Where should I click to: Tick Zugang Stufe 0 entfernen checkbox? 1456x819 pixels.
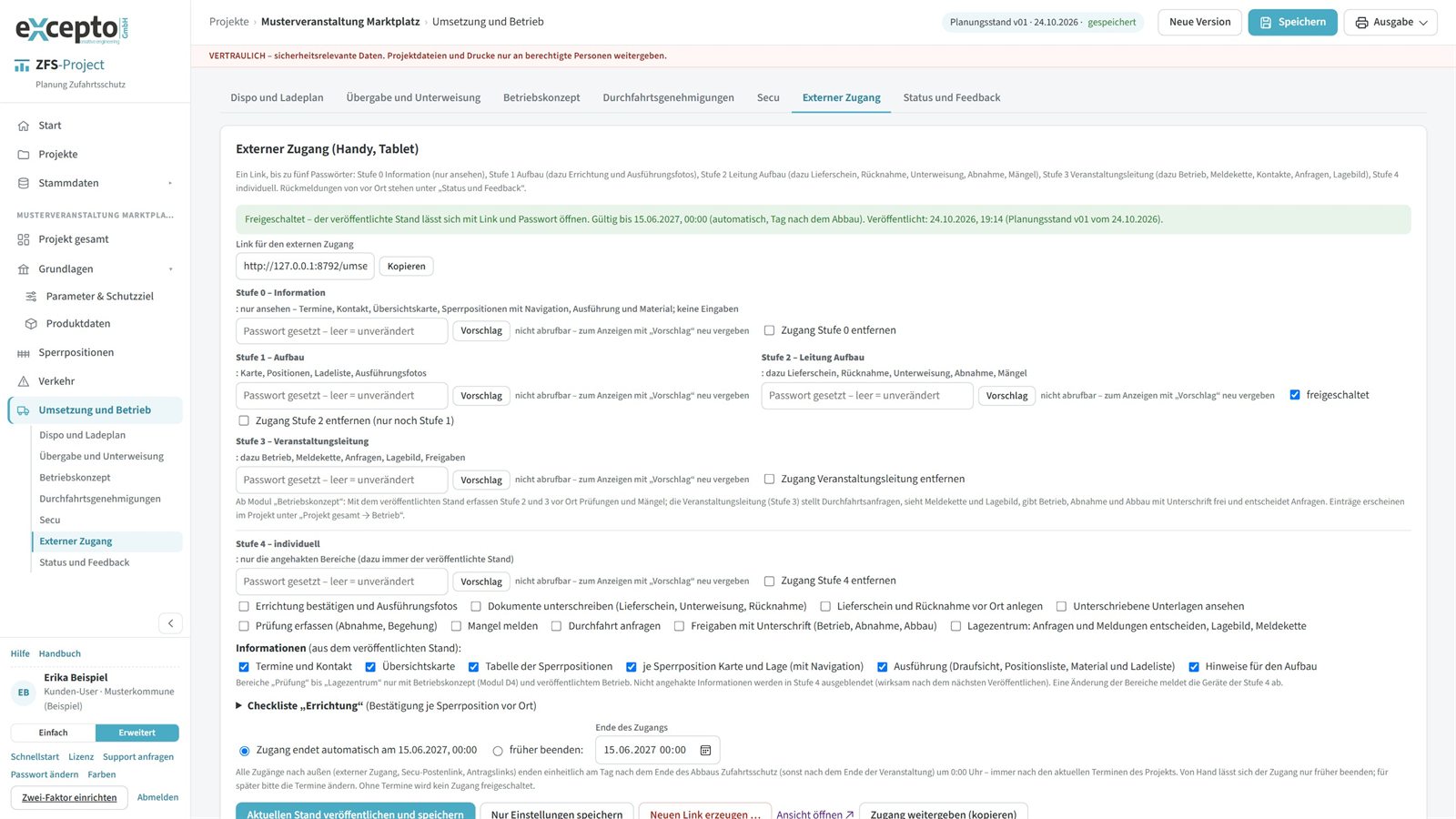tap(769, 330)
